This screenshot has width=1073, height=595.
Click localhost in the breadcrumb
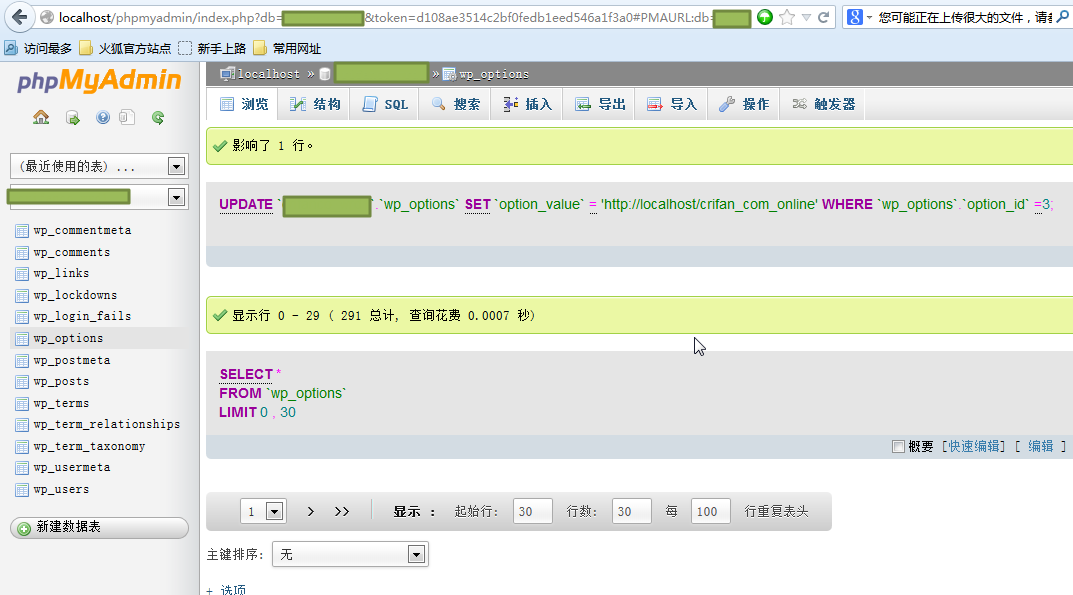coord(268,74)
